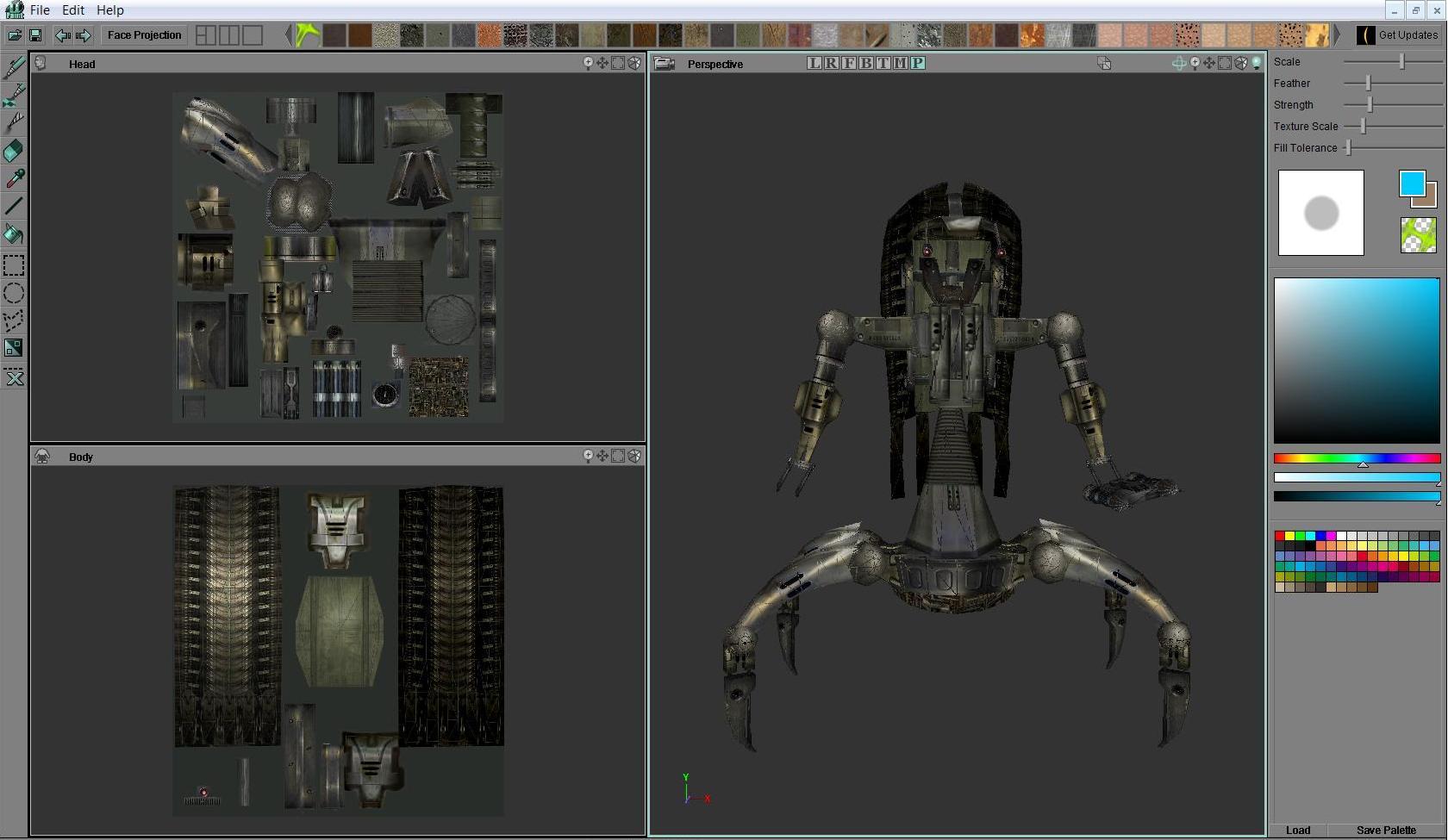1448x840 pixels.
Task: Select the eraser tool
Action: click(14, 152)
